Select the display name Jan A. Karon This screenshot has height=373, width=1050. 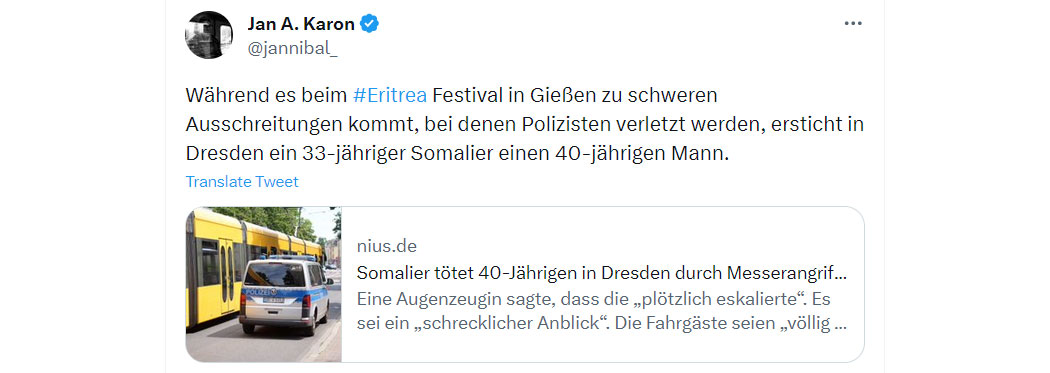point(301,24)
